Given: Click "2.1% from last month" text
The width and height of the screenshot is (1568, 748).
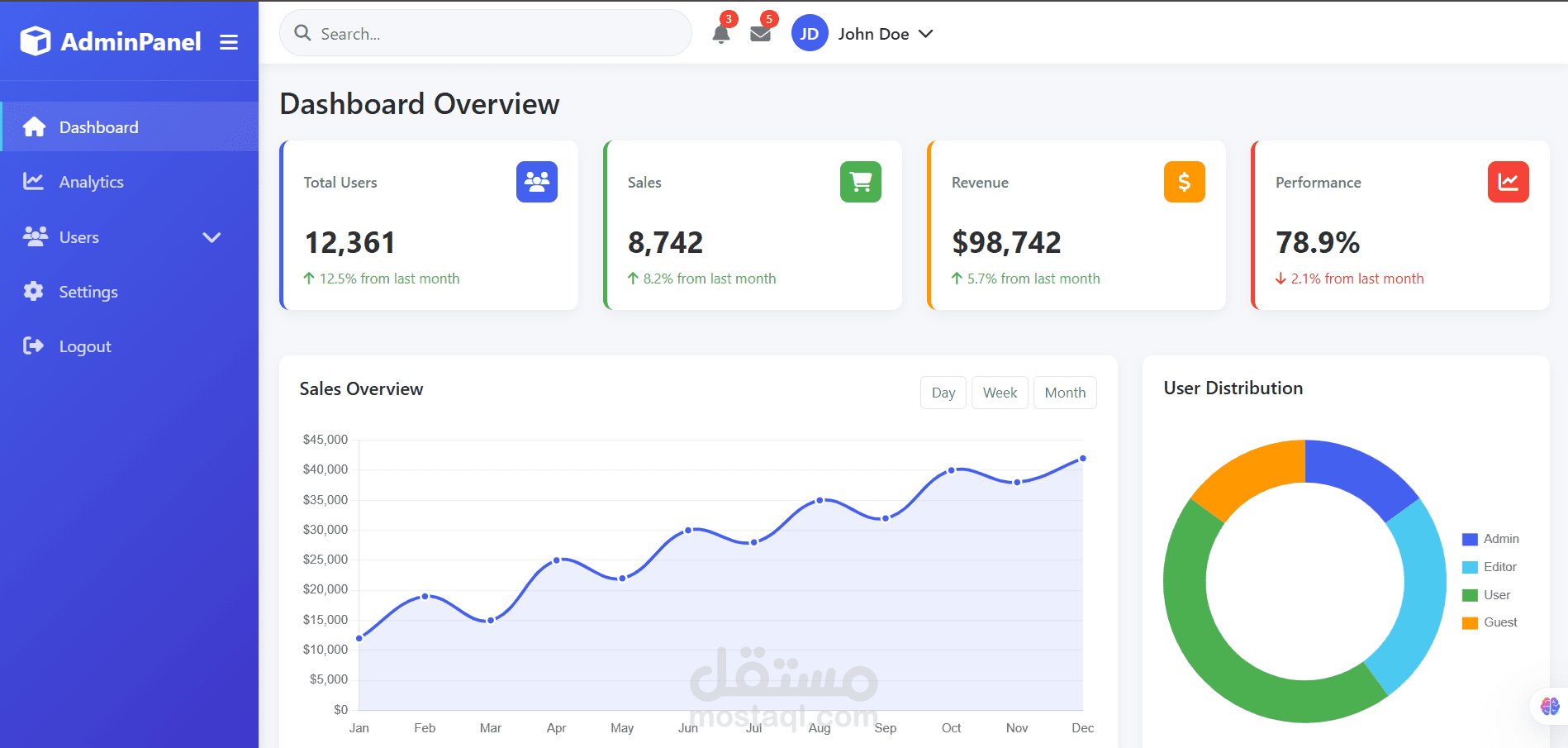Looking at the screenshot, I should 1357,279.
